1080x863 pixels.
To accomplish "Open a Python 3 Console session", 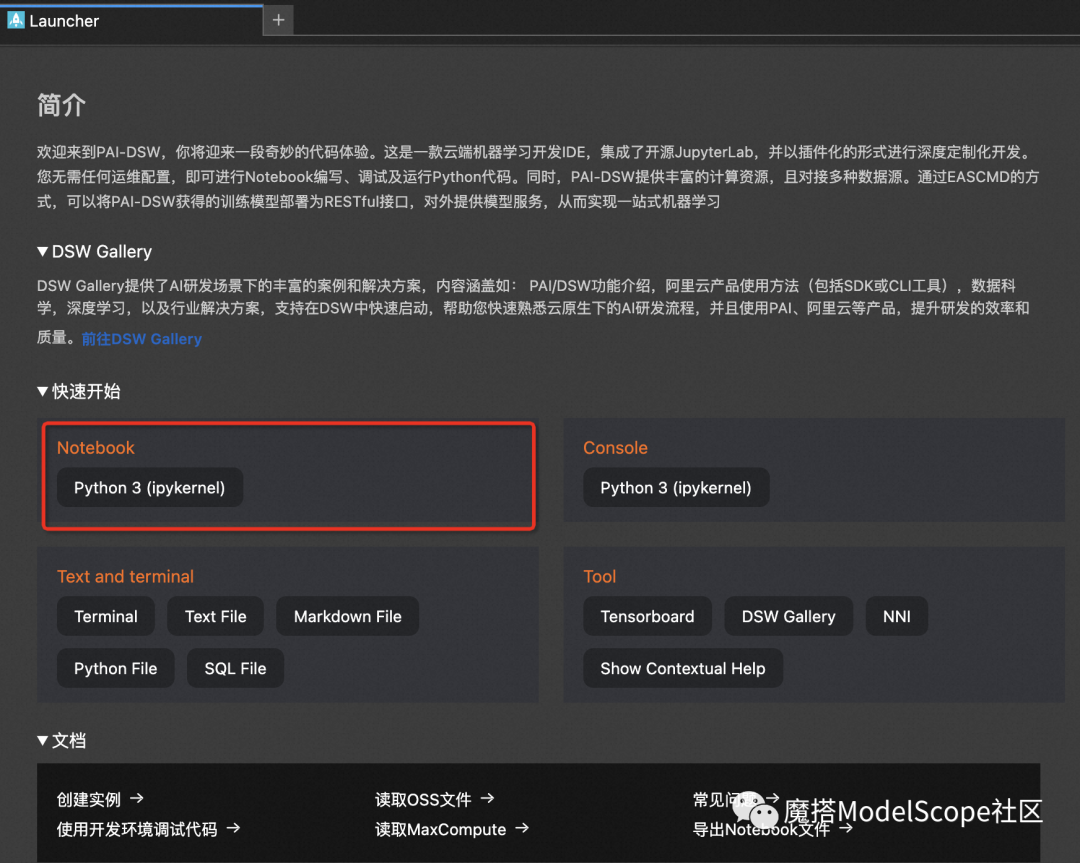I will pyautogui.click(x=676, y=487).
